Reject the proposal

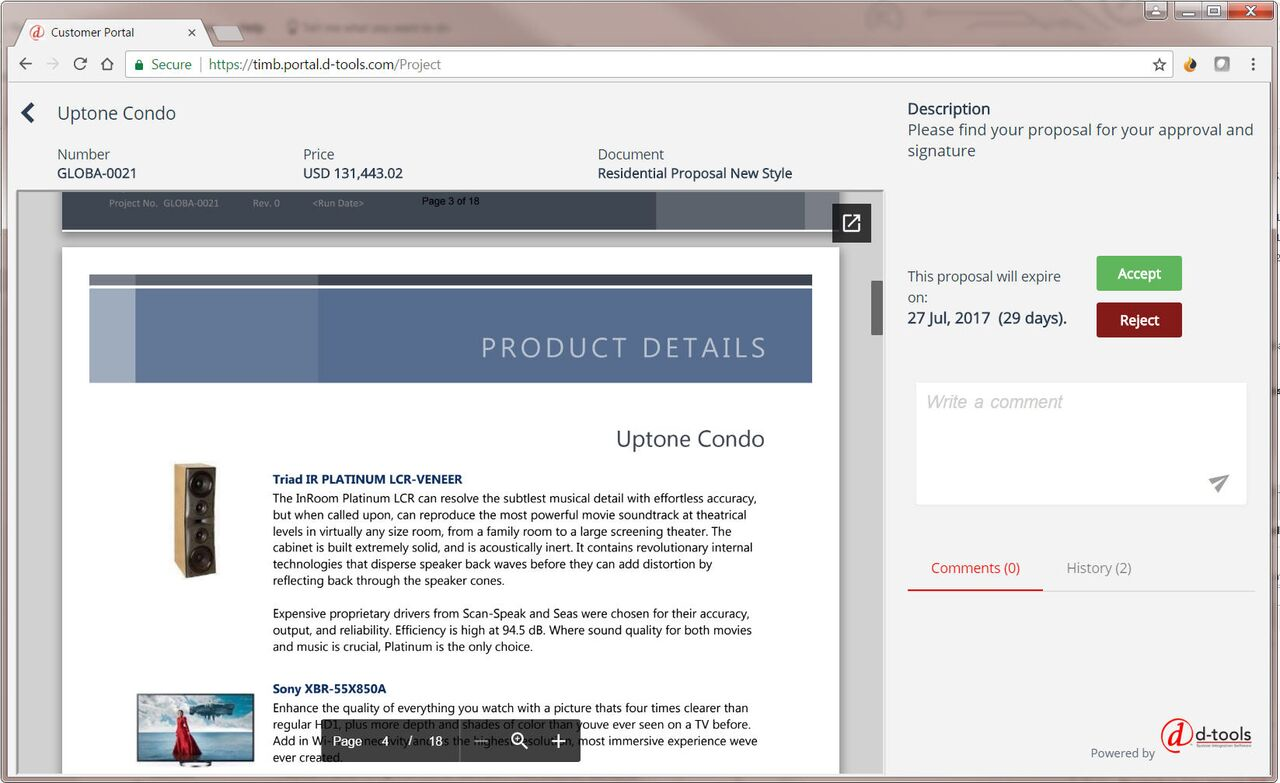click(1138, 320)
